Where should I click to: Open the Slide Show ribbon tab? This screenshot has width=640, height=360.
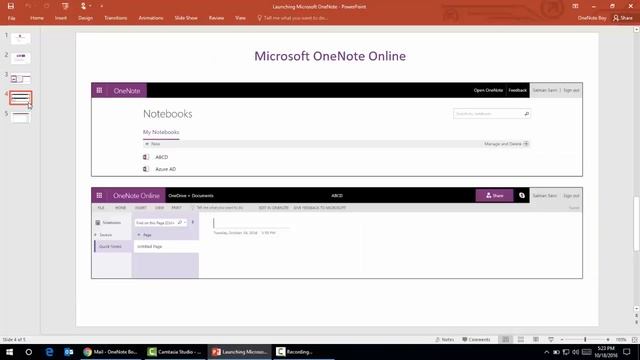[x=186, y=18]
